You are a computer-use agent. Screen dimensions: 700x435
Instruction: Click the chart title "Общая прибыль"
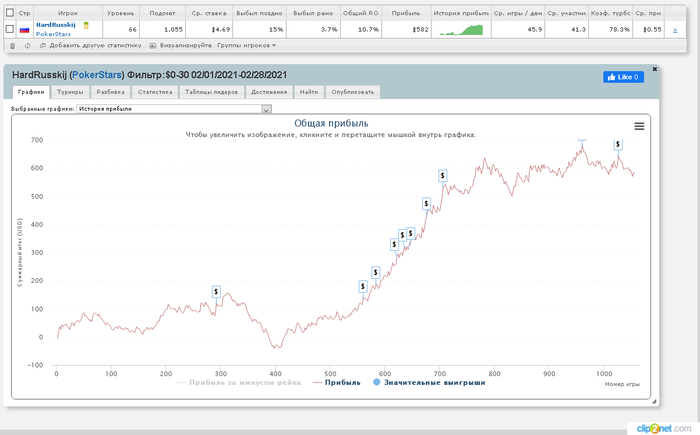(x=331, y=124)
